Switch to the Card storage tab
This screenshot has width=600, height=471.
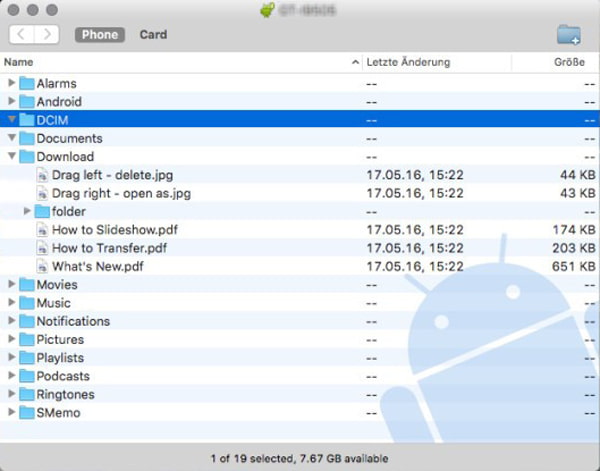pyautogui.click(x=153, y=34)
